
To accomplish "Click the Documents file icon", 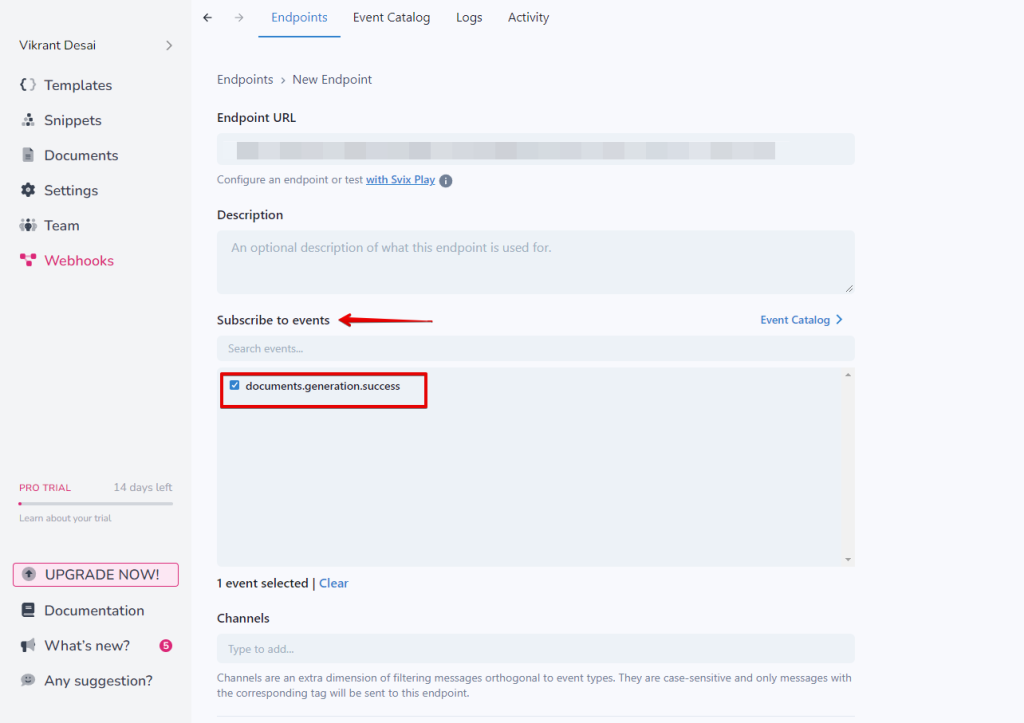I will tap(28, 155).
